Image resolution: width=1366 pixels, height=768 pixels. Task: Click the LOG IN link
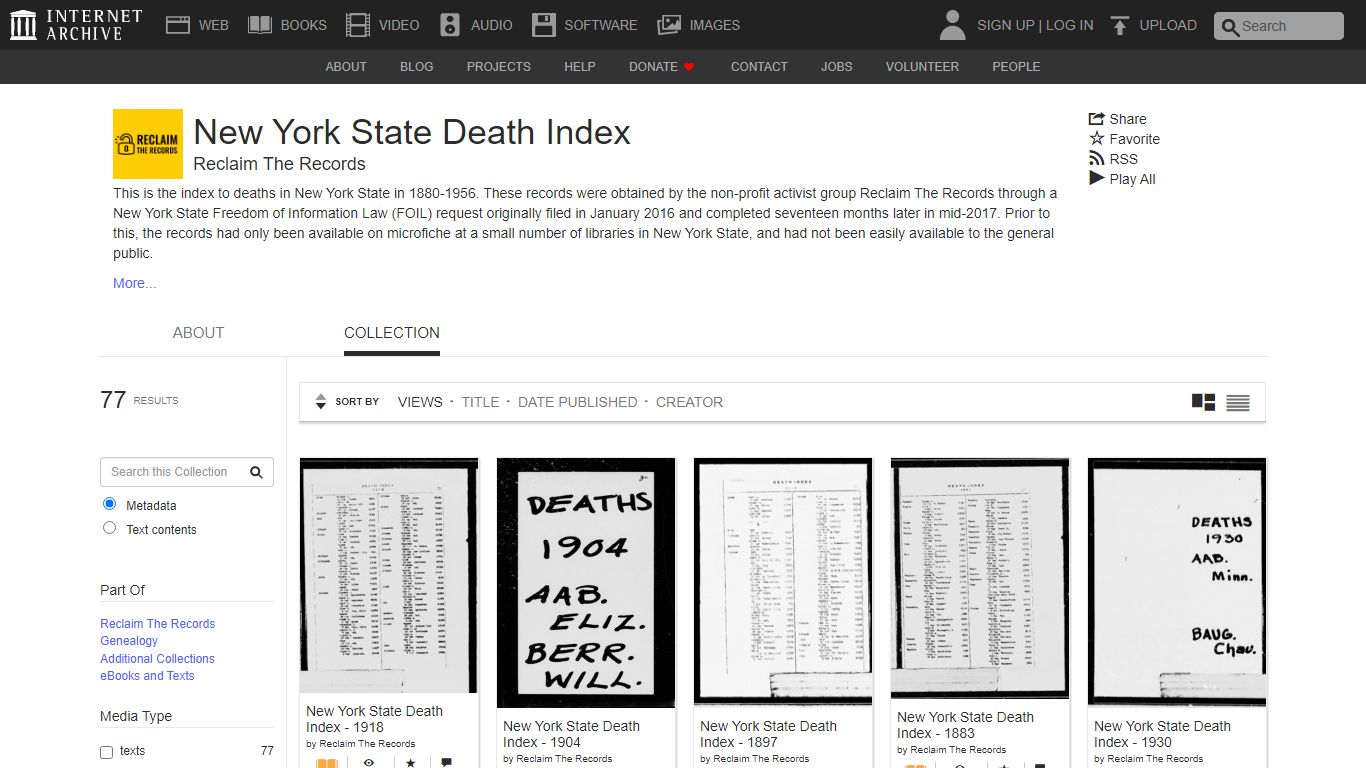tap(1070, 25)
